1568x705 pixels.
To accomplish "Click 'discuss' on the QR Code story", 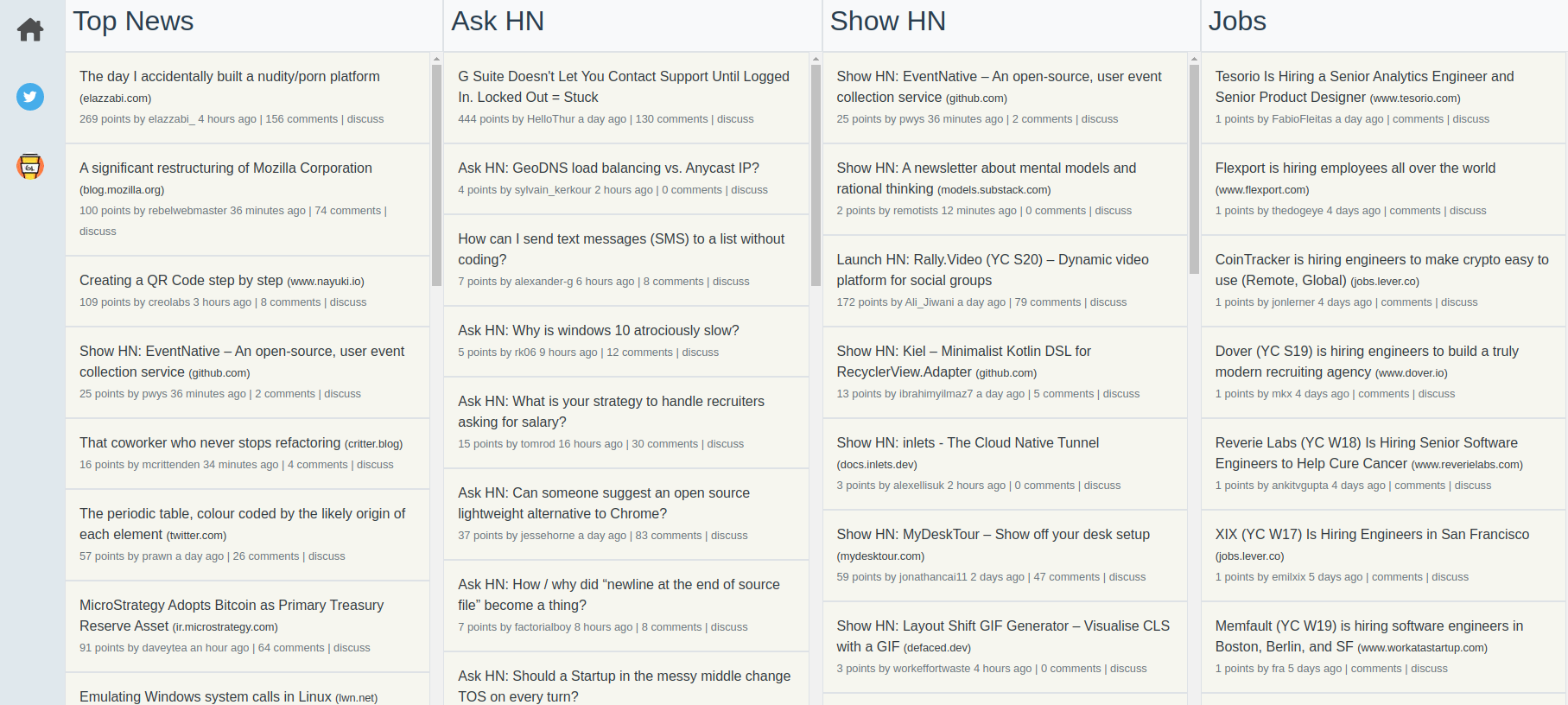I will click(x=348, y=302).
